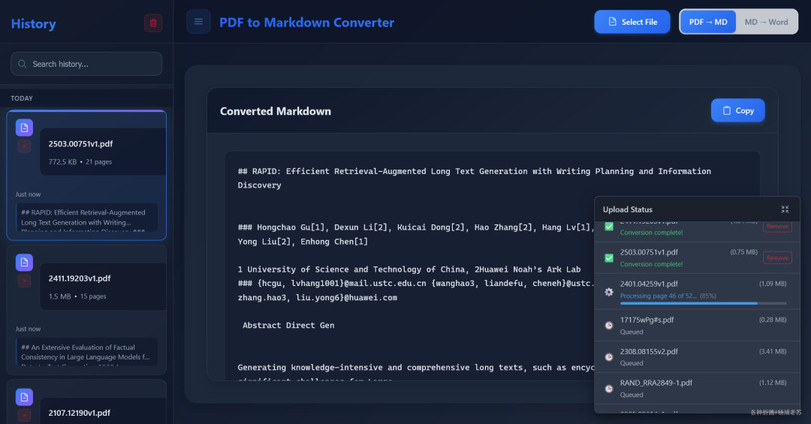Image resolution: width=811 pixels, height=424 pixels.
Task: Click the clock icon beside 2308.08155v2.pdf
Action: [x=609, y=357]
